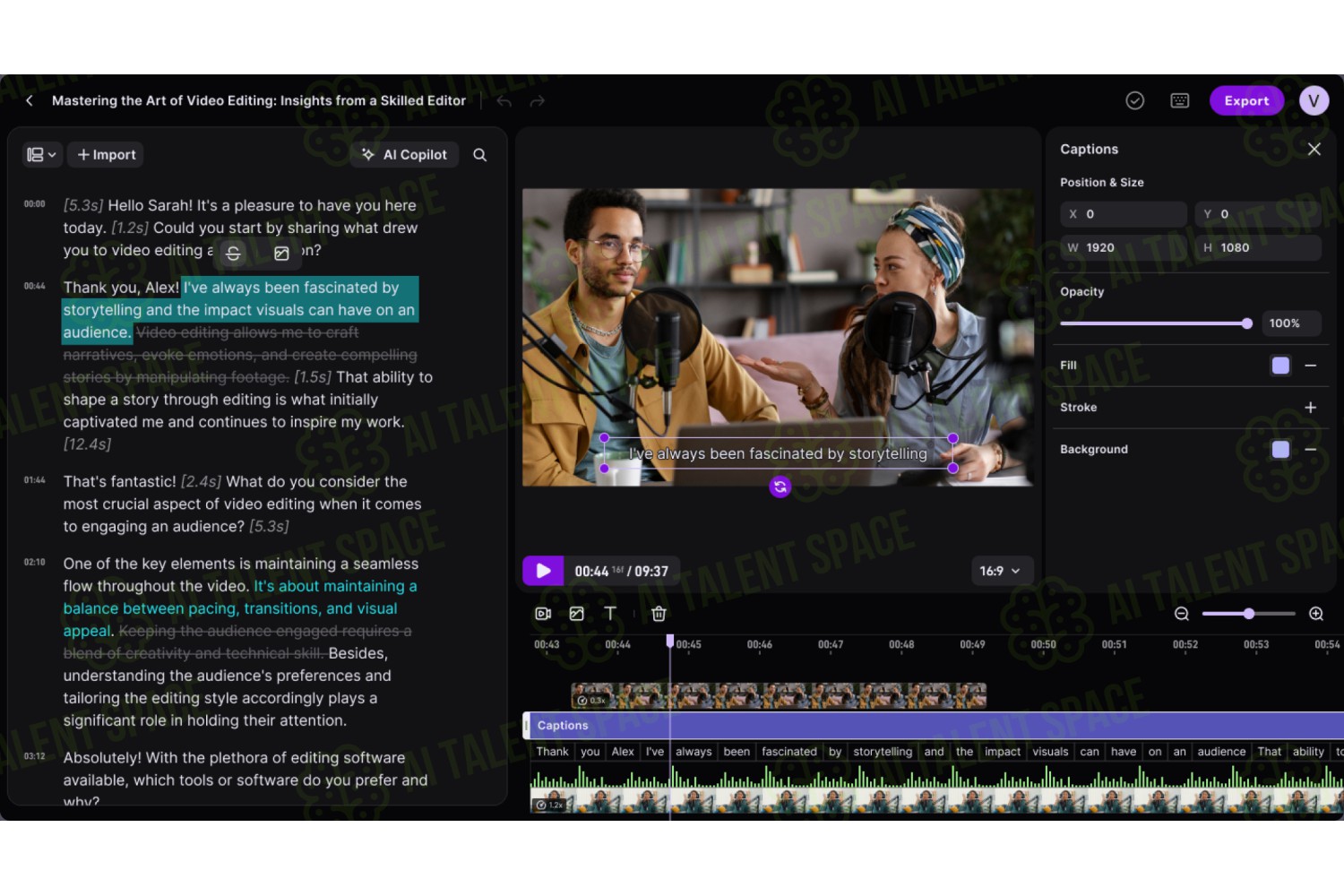Image resolution: width=1344 pixels, height=896 pixels.
Task: Click the Import button
Action: (x=107, y=154)
